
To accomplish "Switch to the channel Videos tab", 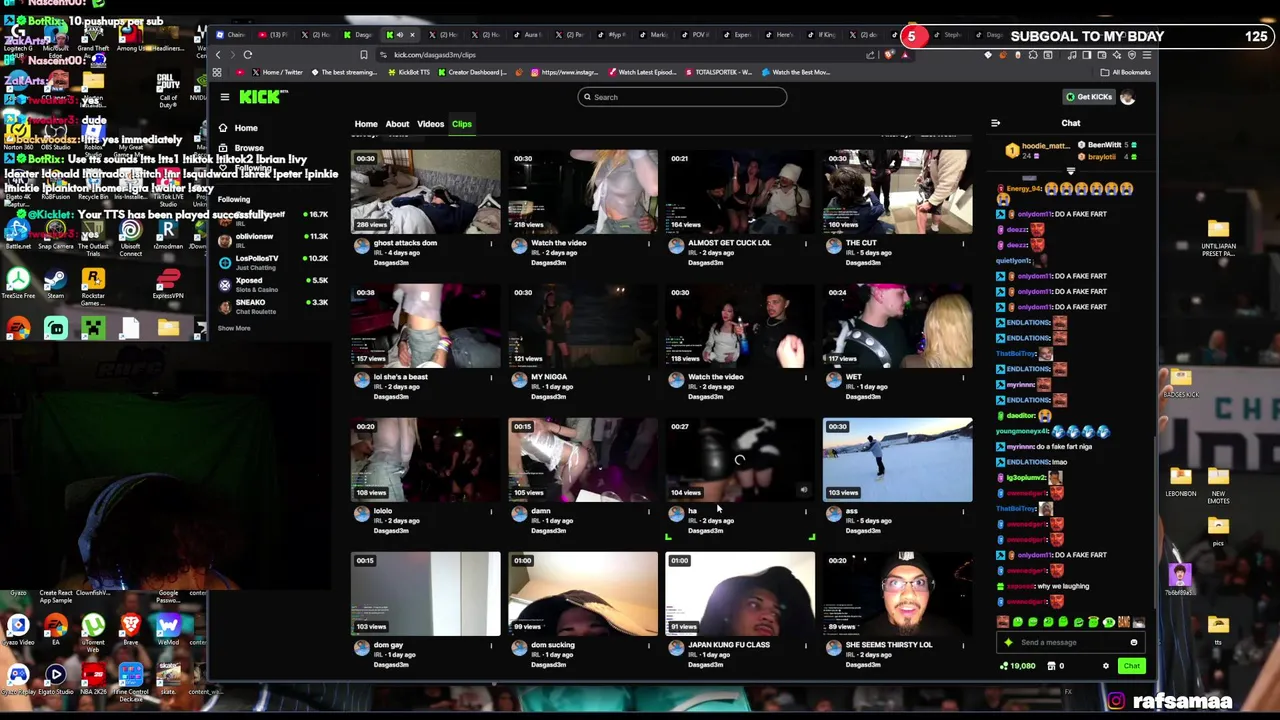I will pyautogui.click(x=430, y=124).
